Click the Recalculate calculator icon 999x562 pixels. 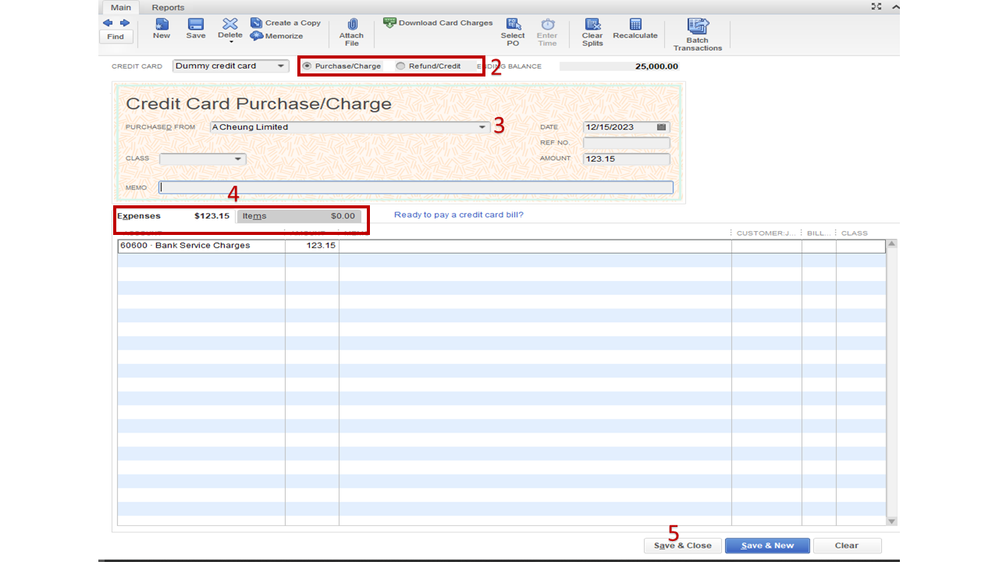point(635,25)
